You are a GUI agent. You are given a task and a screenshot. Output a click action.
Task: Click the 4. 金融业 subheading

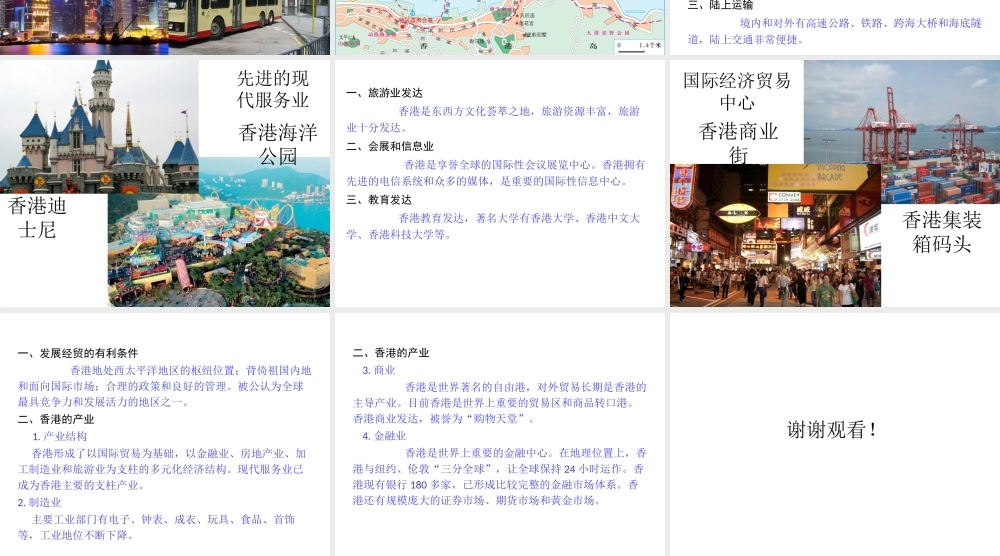tap(384, 436)
